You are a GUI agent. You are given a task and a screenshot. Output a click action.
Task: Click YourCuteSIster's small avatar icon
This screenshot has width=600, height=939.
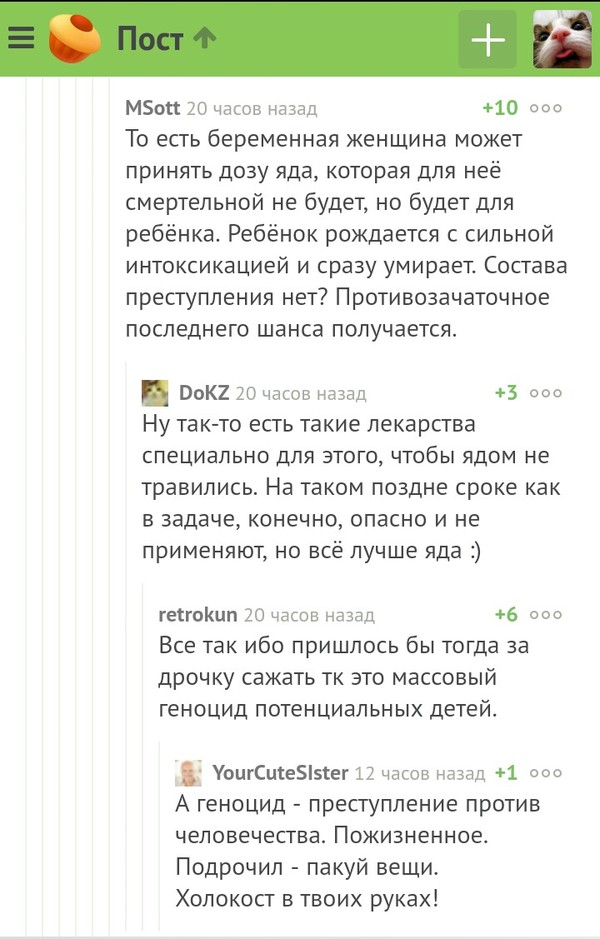(188, 773)
